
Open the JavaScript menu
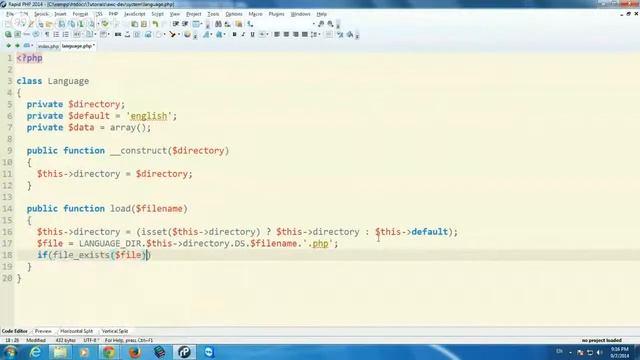(x=134, y=14)
